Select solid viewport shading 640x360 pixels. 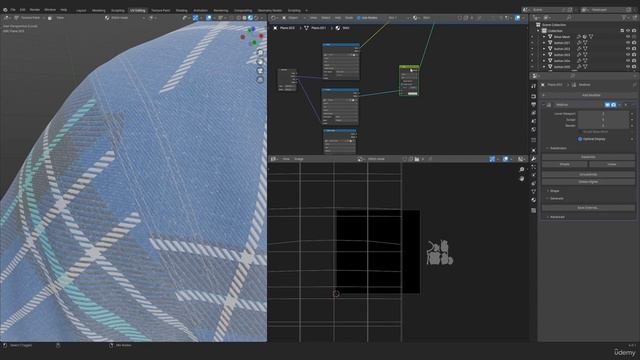pyautogui.click(x=244, y=18)
